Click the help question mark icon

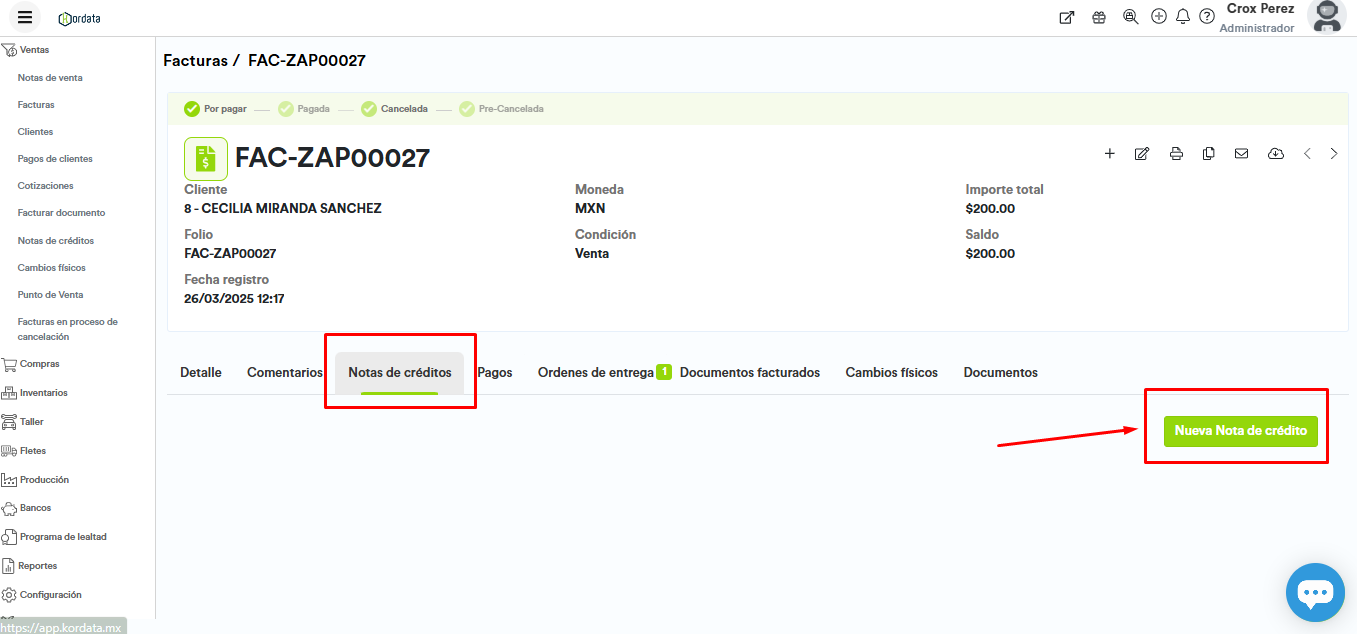click(1207, 17)
